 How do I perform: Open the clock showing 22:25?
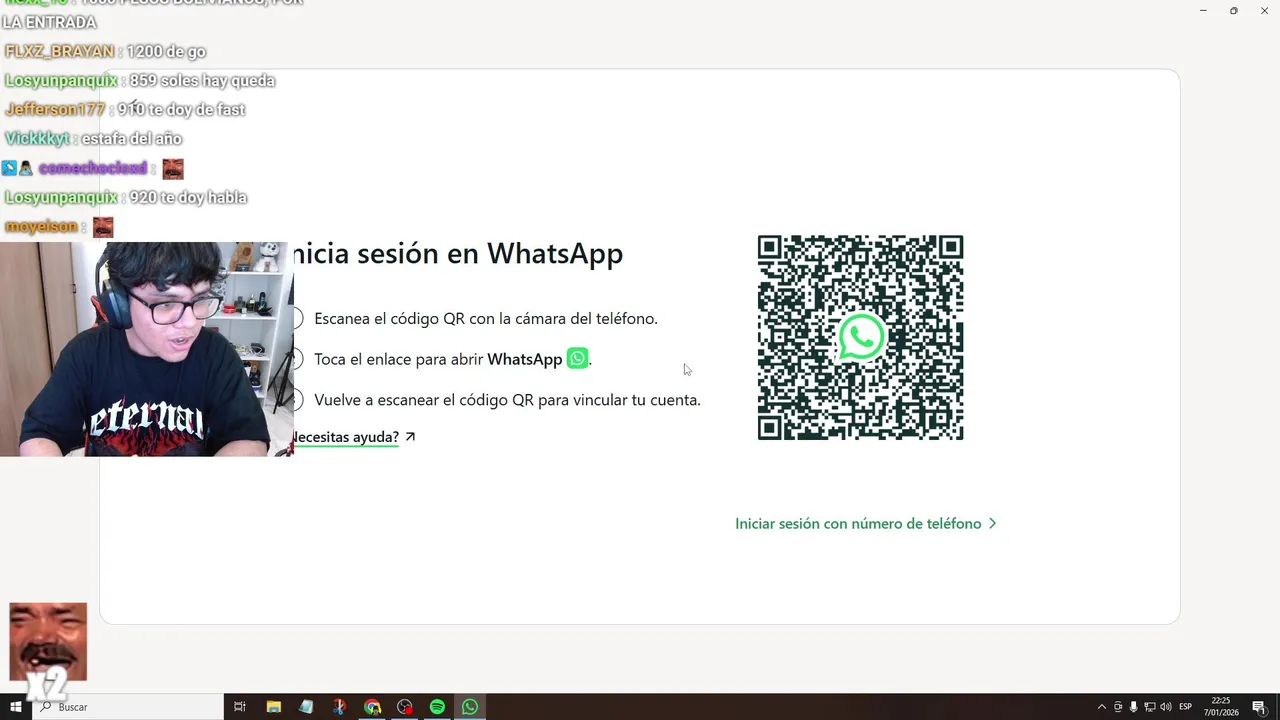(x=1221, y=707)
